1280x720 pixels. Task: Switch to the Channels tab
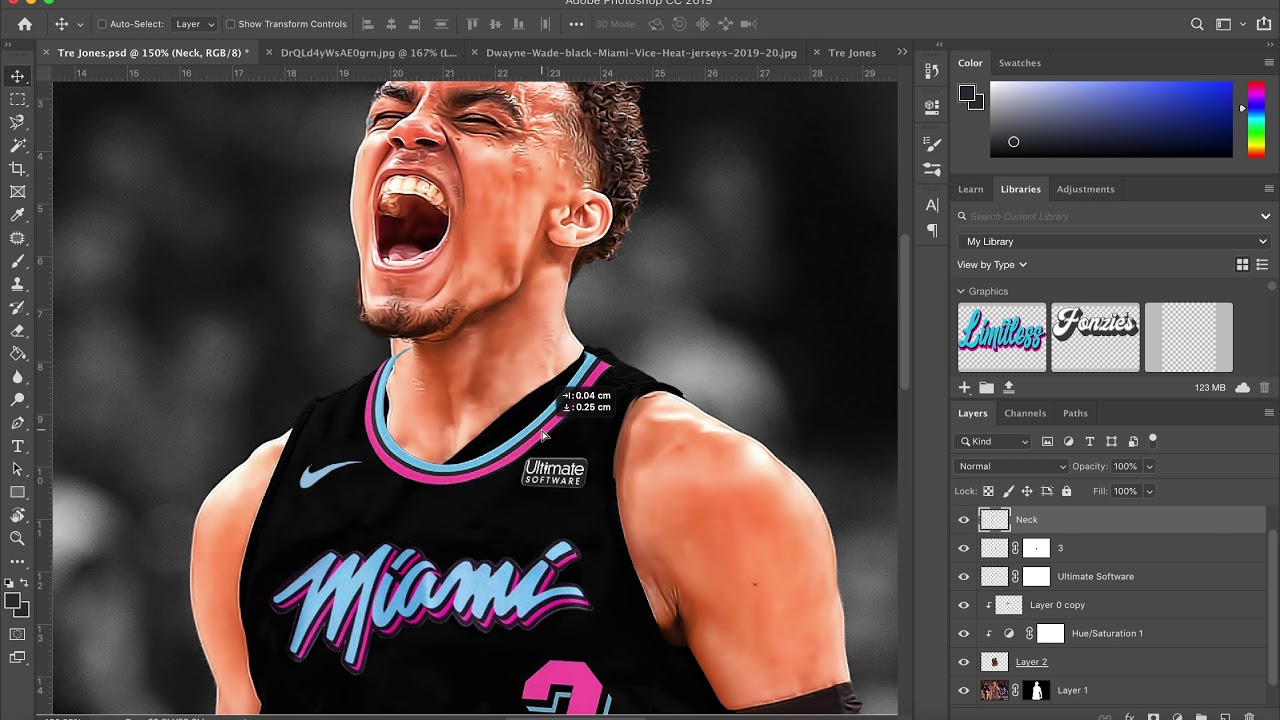[1025, 413]
